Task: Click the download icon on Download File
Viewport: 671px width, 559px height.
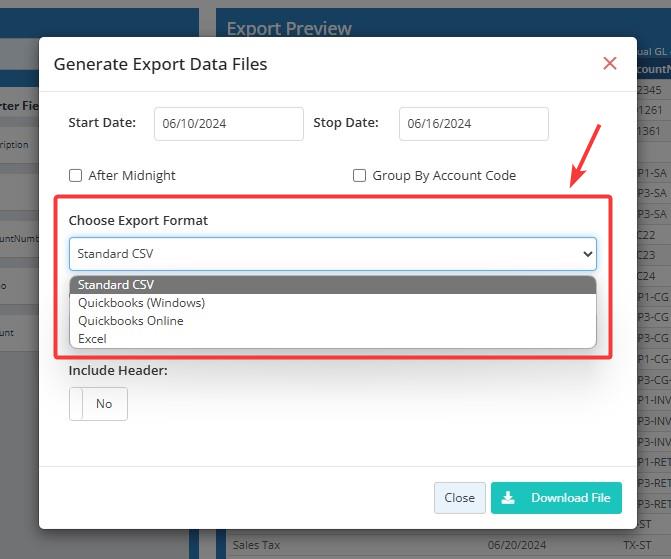Action: click(509, 498)
